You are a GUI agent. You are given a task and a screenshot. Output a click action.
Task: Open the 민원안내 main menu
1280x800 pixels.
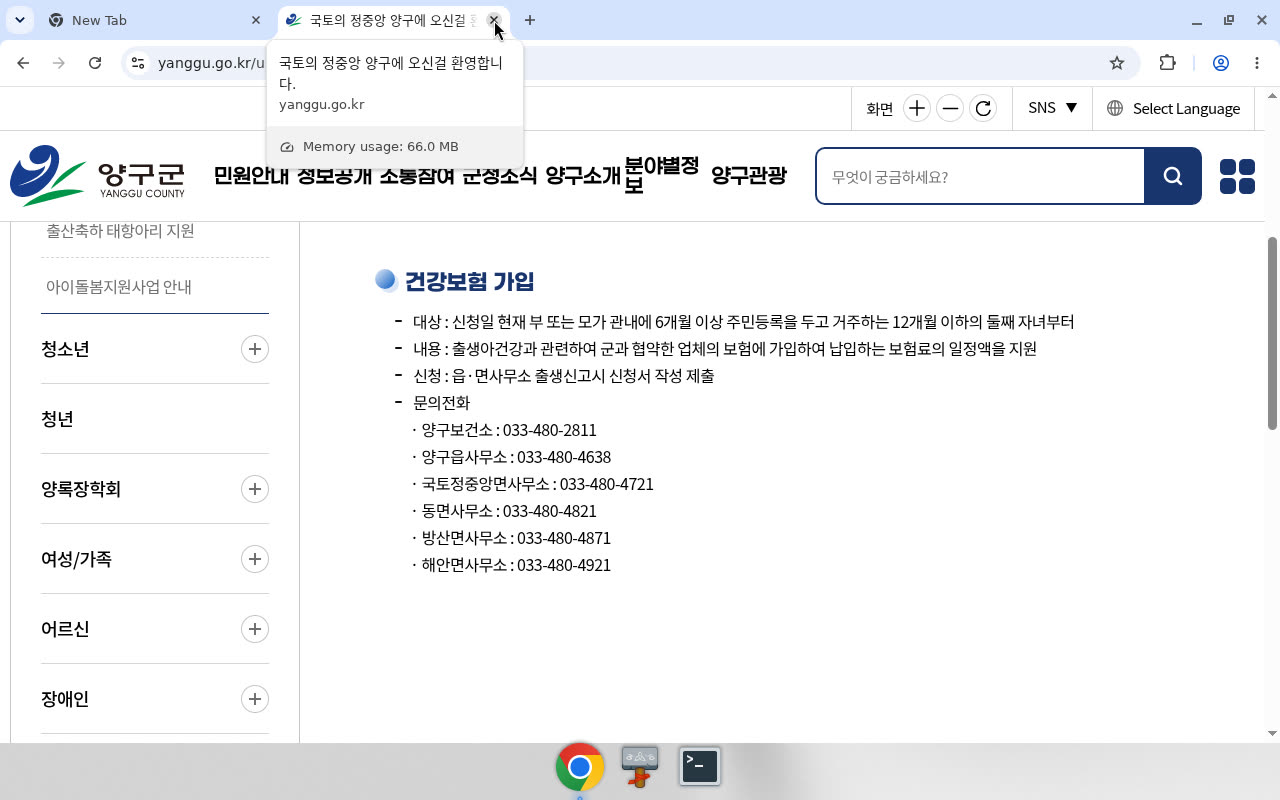251,176
